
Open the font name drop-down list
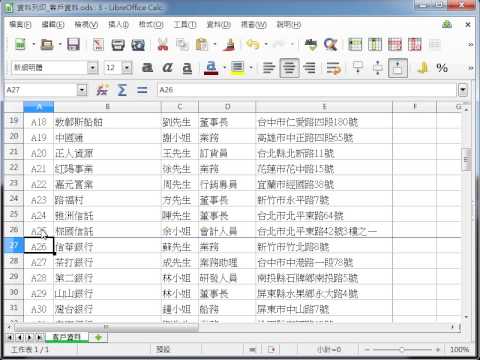click(93, 68)
